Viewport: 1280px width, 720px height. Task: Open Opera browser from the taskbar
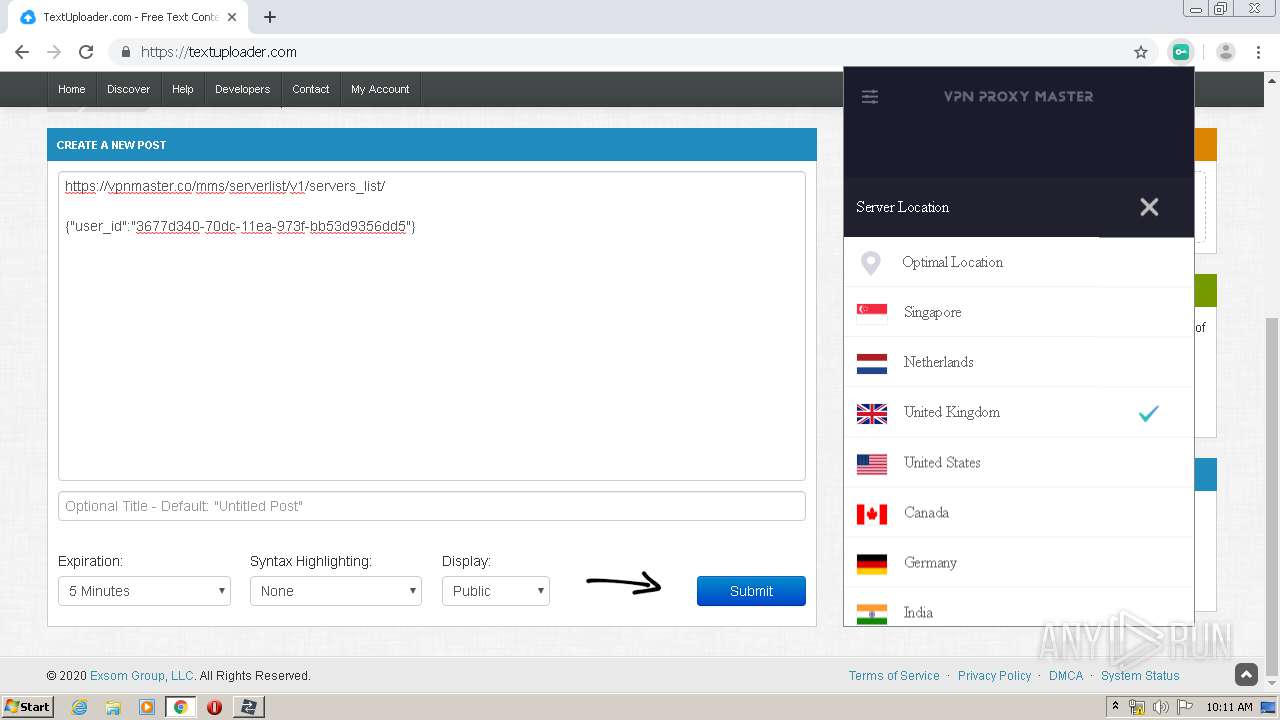(214, 706)
